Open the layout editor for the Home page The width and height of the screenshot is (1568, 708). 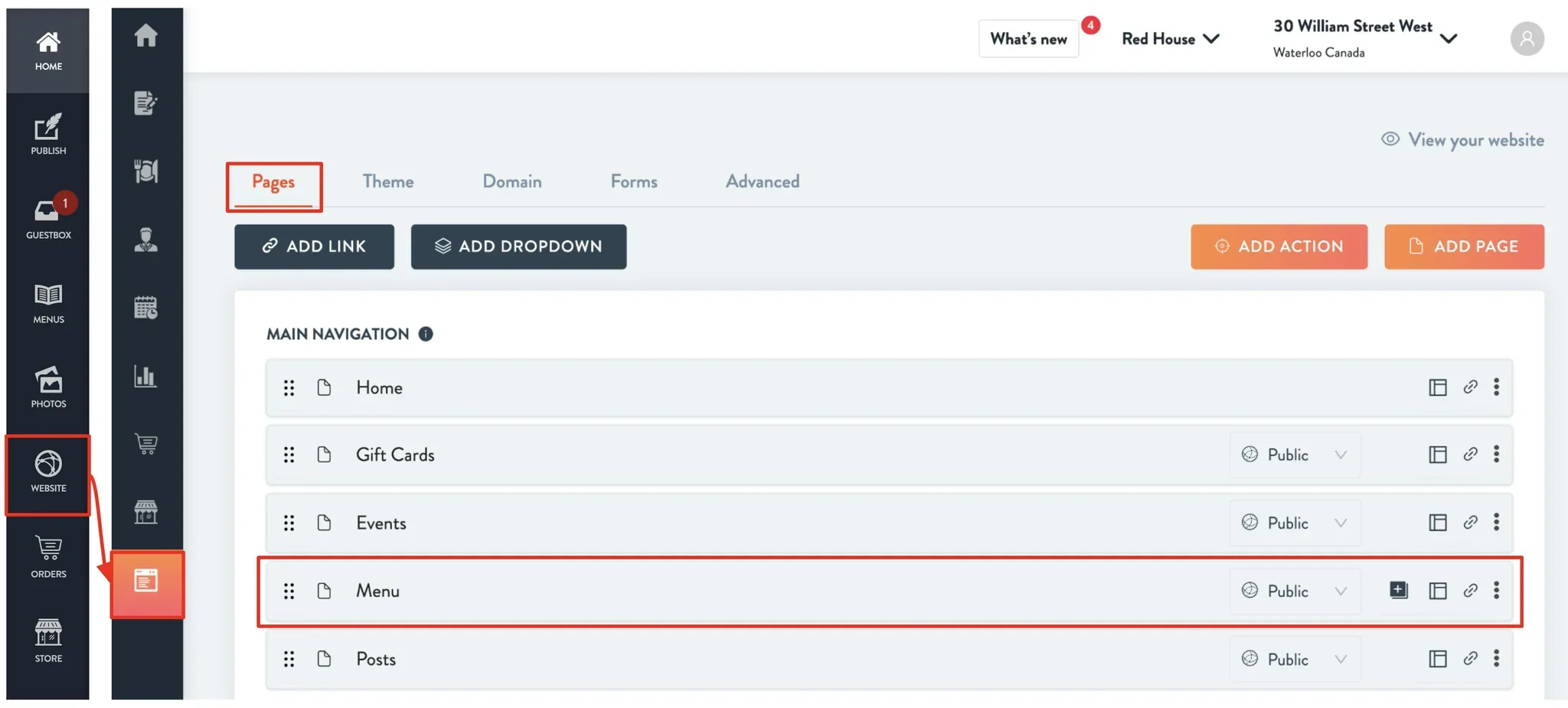pyautogui.click(x=1438, y=387)
